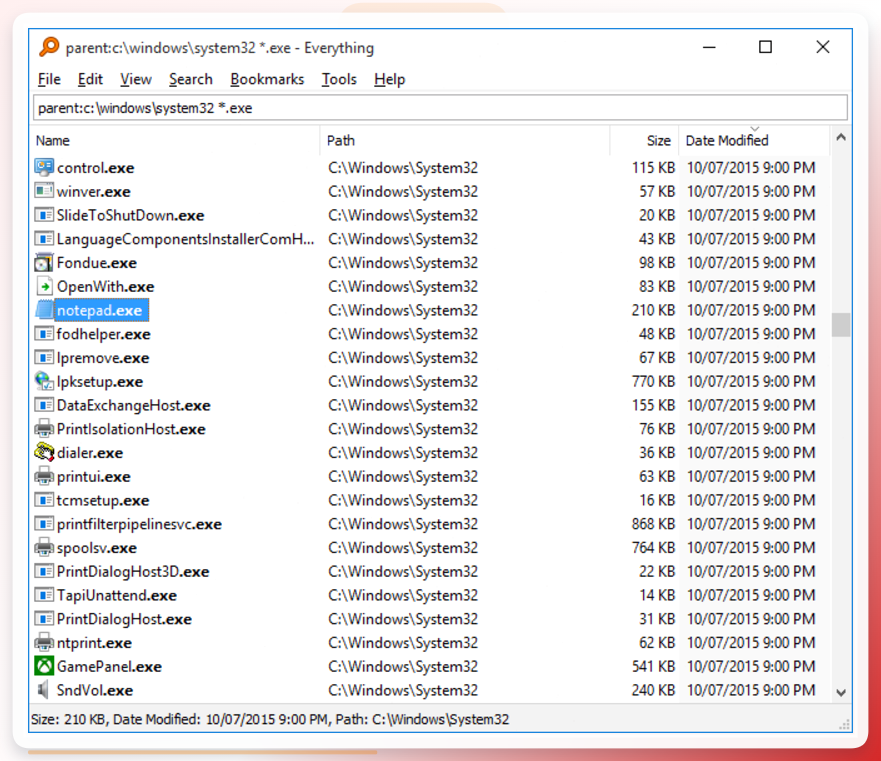This screenshot has width=881, height=761.
Task: Click the scrollbar up arrow
Action: pyautogui.click(x=841, y=137)
